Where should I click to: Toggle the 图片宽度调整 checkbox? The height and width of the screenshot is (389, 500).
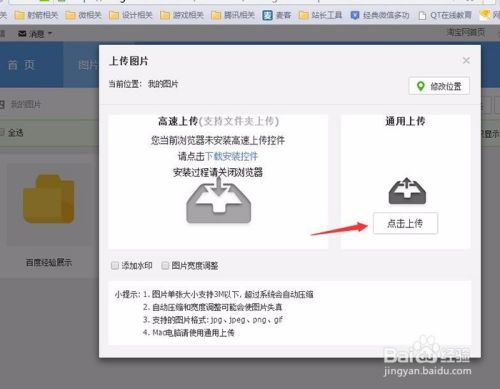click(165, 265)
